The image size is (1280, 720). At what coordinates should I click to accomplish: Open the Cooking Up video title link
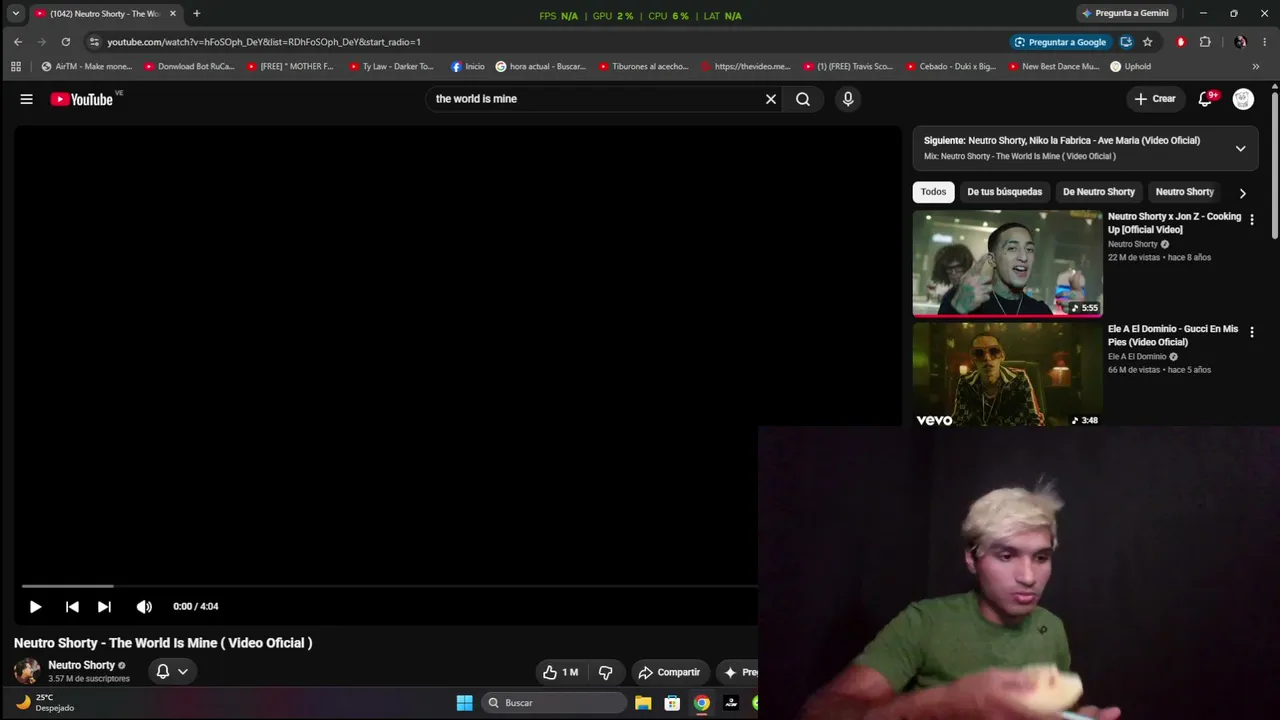[x=1174, y=223]
